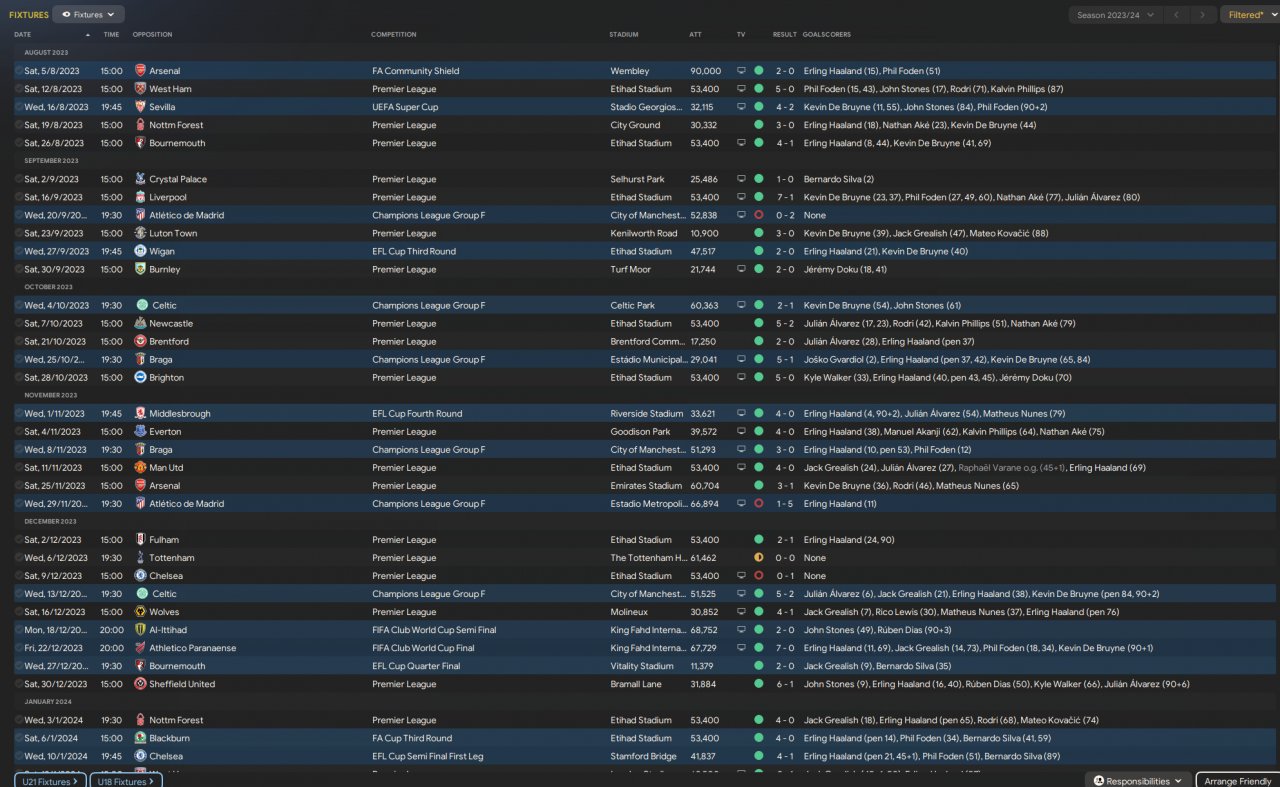This screenshot has width=1280, height=787.
Task: Click the Fulham club badge
Action: 140,540
